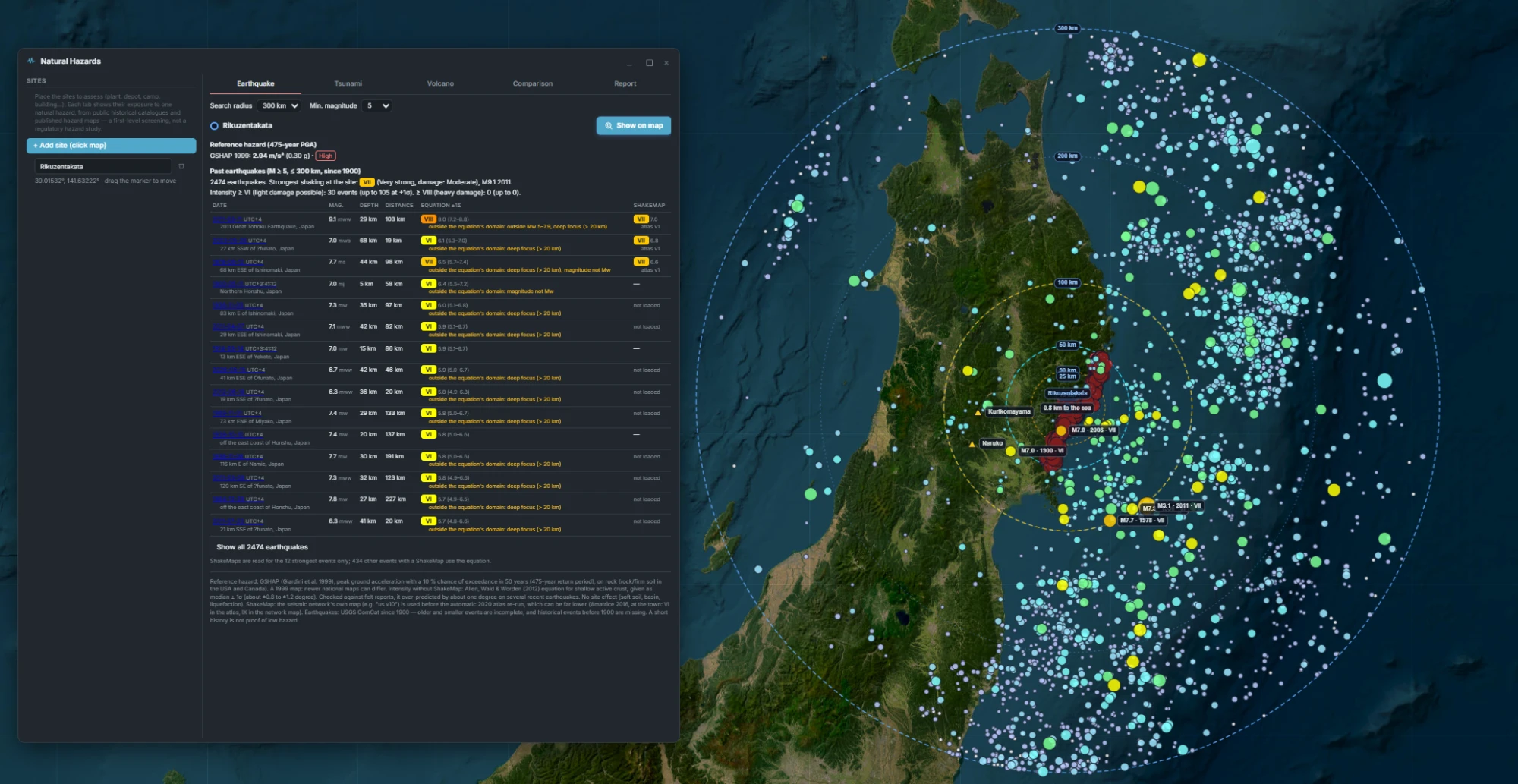1518x784 pixels.
Task: Click the 'M9.1 - 2011 - VII' map label
Action: [1179, 506]
